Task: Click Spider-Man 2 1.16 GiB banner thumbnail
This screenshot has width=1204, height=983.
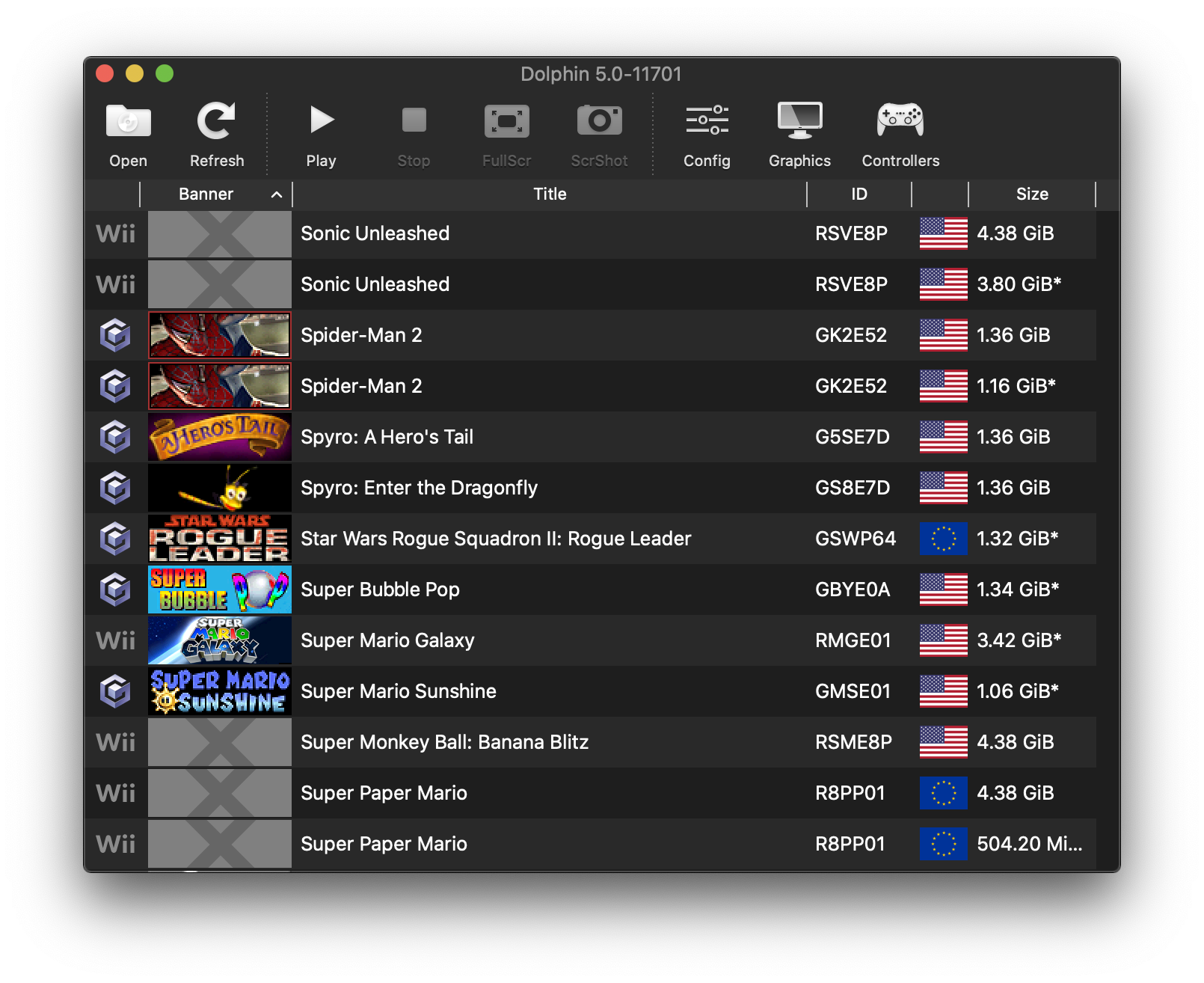Action: tap(220, 386)
